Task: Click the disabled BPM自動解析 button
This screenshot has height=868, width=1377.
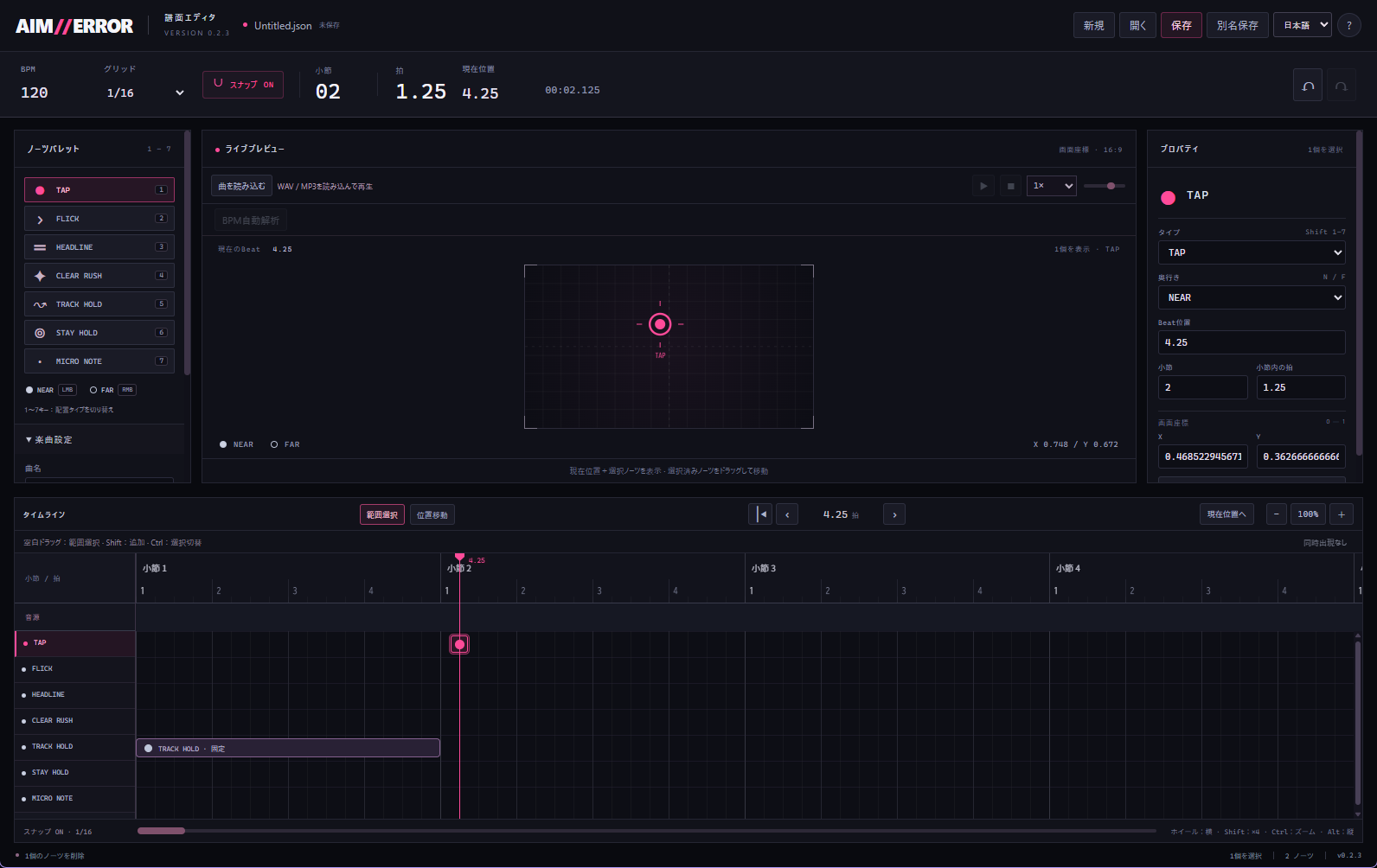Action: (x=251, y=220)
